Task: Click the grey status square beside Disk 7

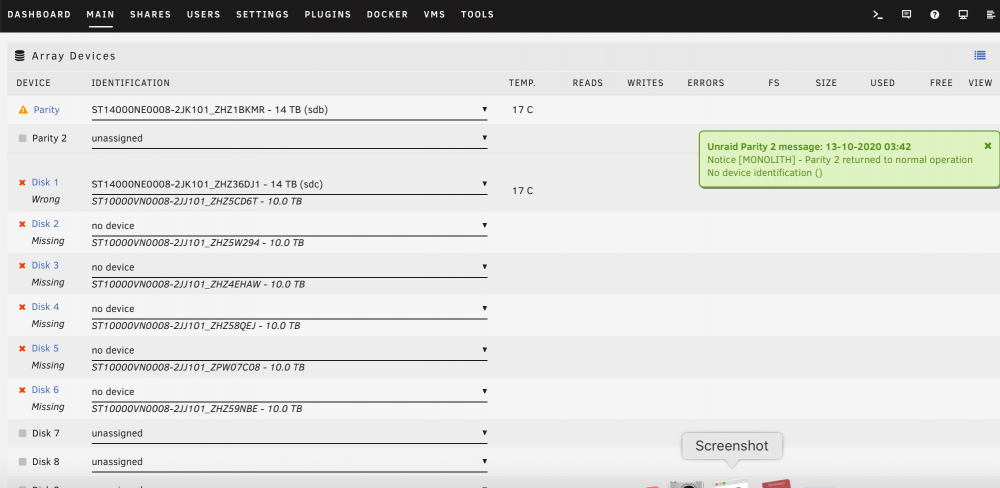Action: (x=22, y=433)
